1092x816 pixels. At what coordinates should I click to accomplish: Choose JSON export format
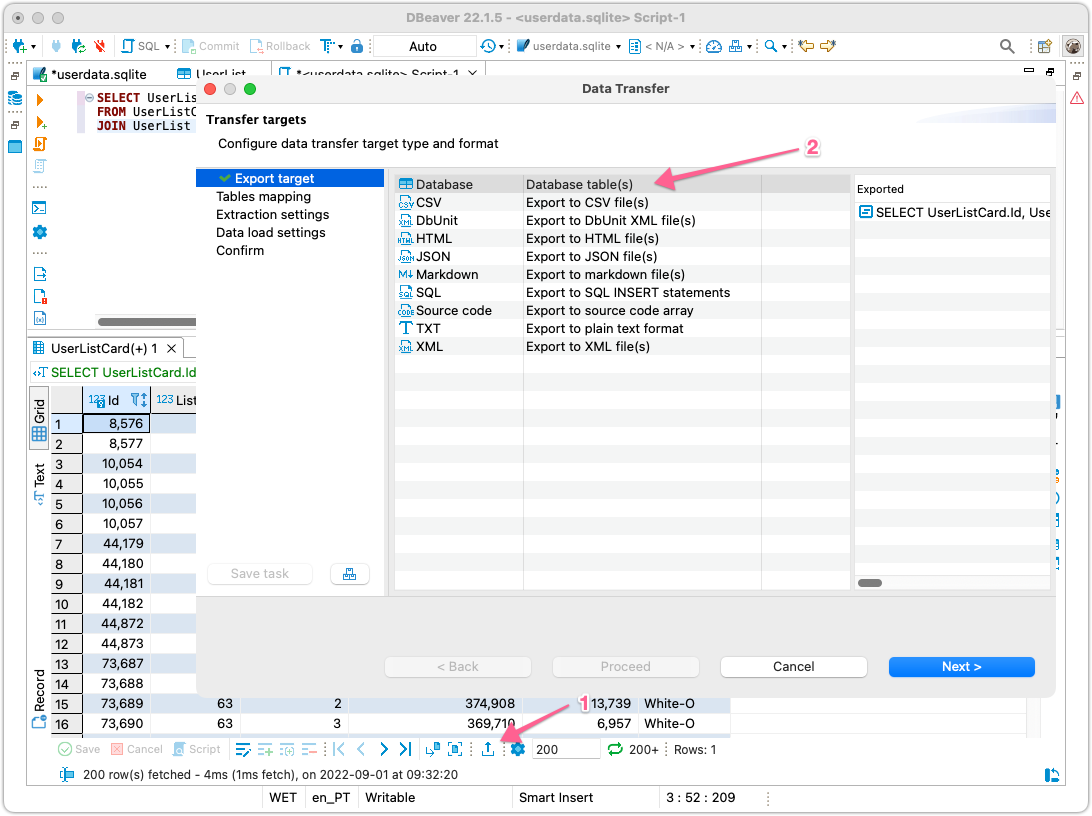622,257
